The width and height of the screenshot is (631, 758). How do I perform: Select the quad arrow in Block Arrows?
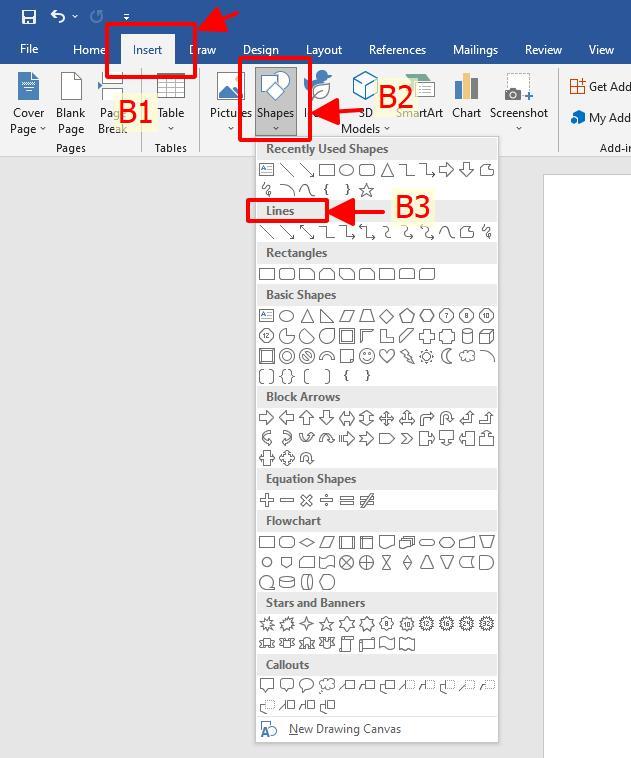386,418
